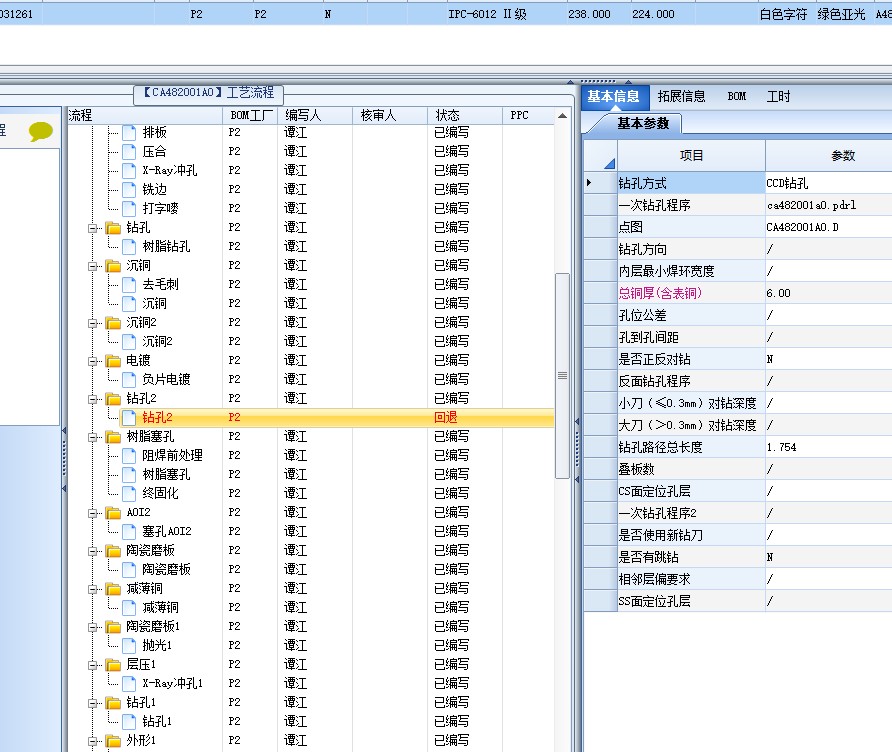Click the document icon beside 负片电镀
892x752 pixels.
(x=129, y=379)
